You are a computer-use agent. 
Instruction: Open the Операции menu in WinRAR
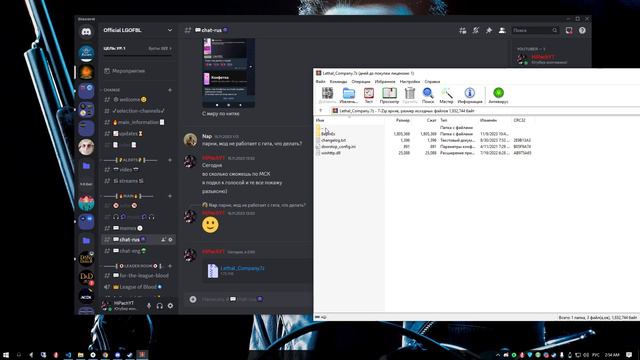[x=361, y=82]
